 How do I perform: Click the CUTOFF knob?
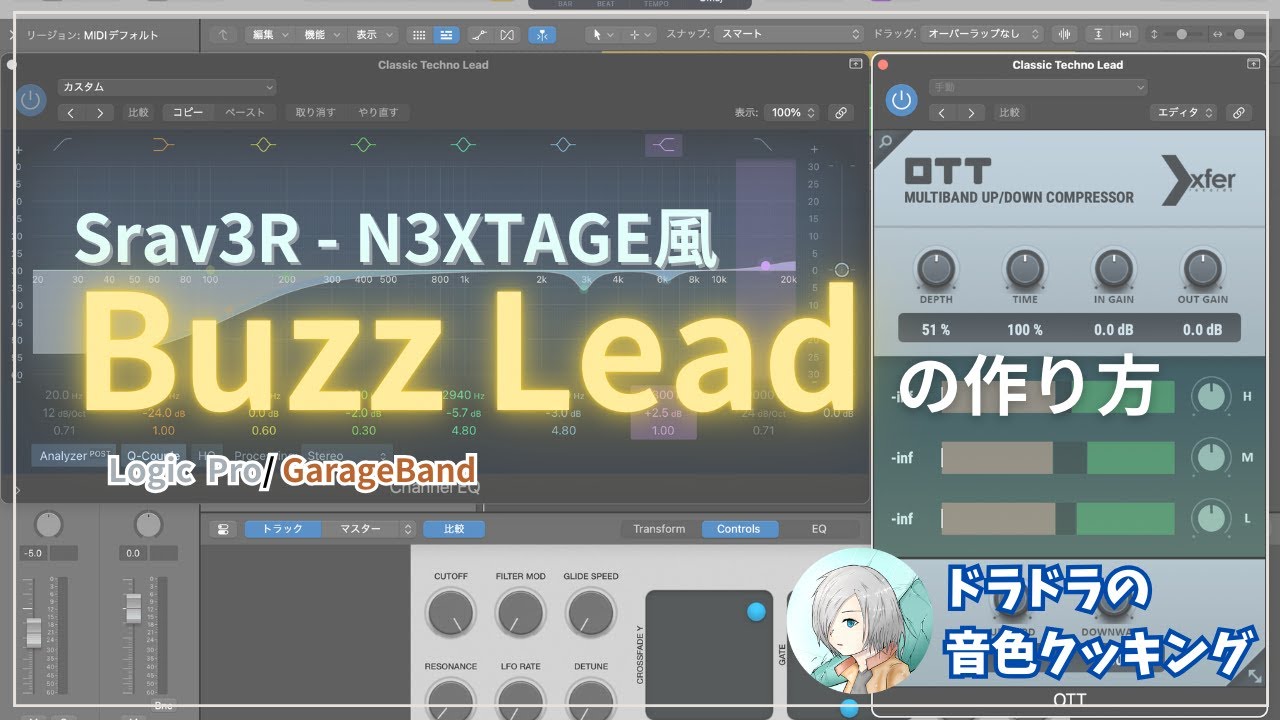[450, 613]
